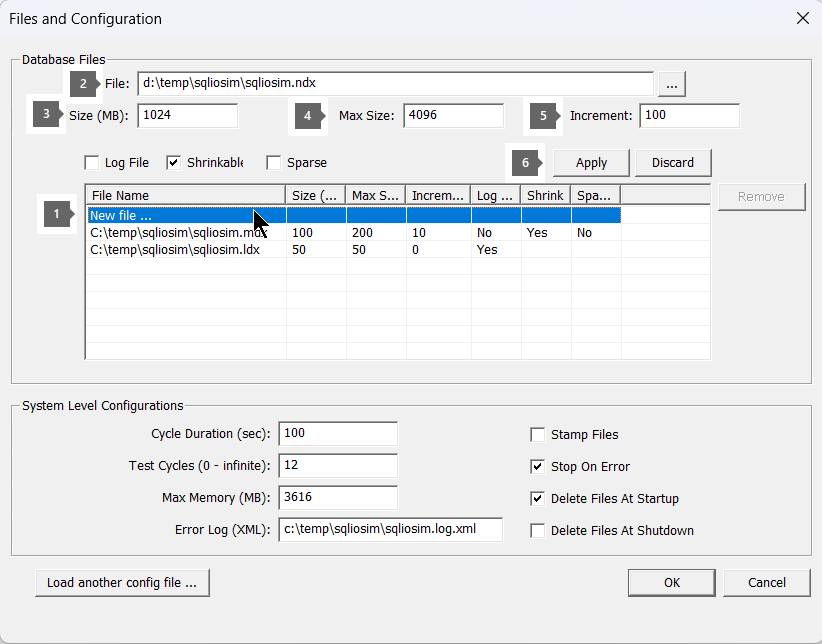Screen dimensions: 822x644
Task: Uncheck the Shrinkable checkbox
Action: point(174,163)
